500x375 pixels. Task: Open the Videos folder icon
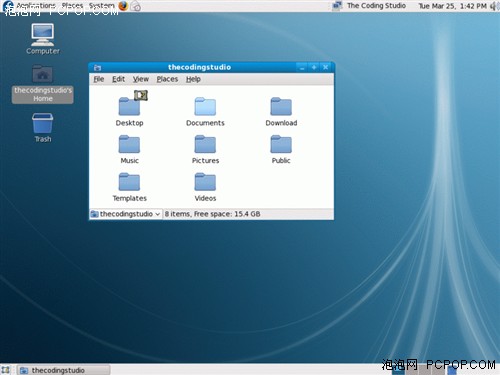point(205,182)
